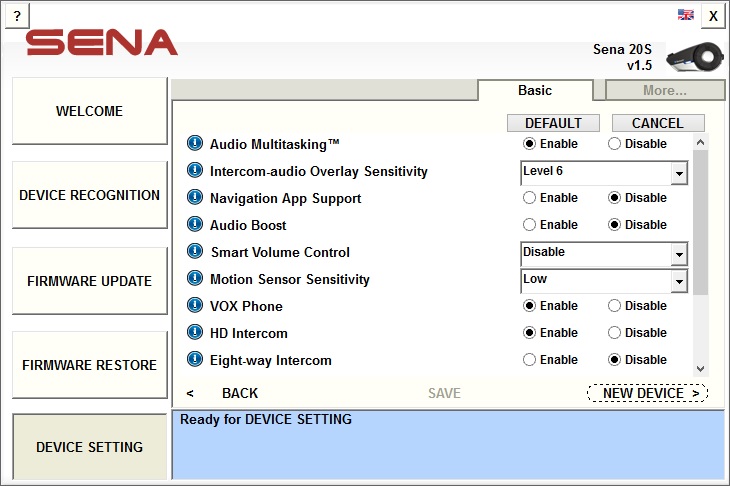This screenshot has width=730, height=486.
Task: Click the 'Sena 20S v1.5' device label
Action: [622, 57]
